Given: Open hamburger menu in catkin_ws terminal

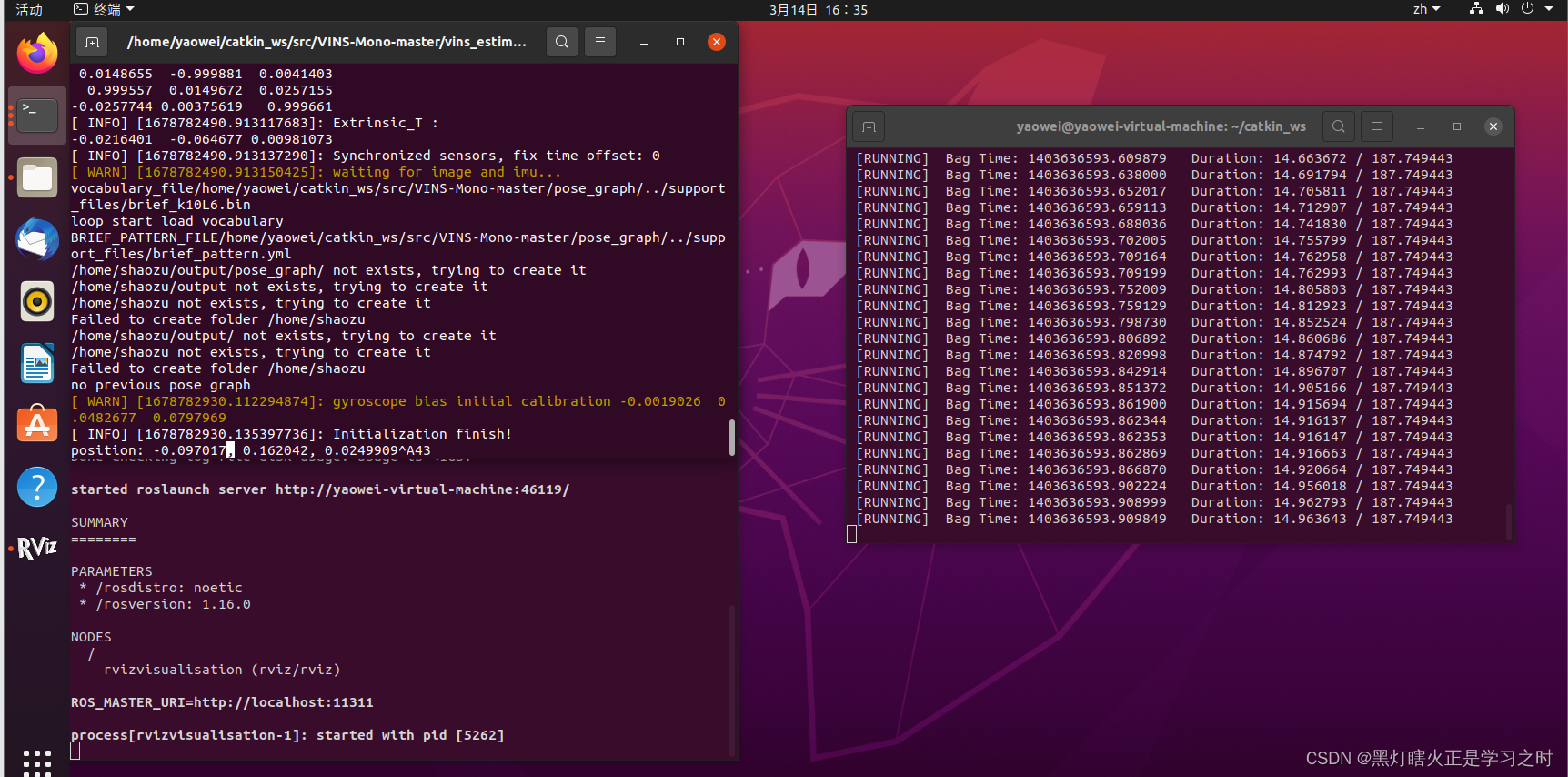Looking at the screenshot, I should pos(1377,126).
